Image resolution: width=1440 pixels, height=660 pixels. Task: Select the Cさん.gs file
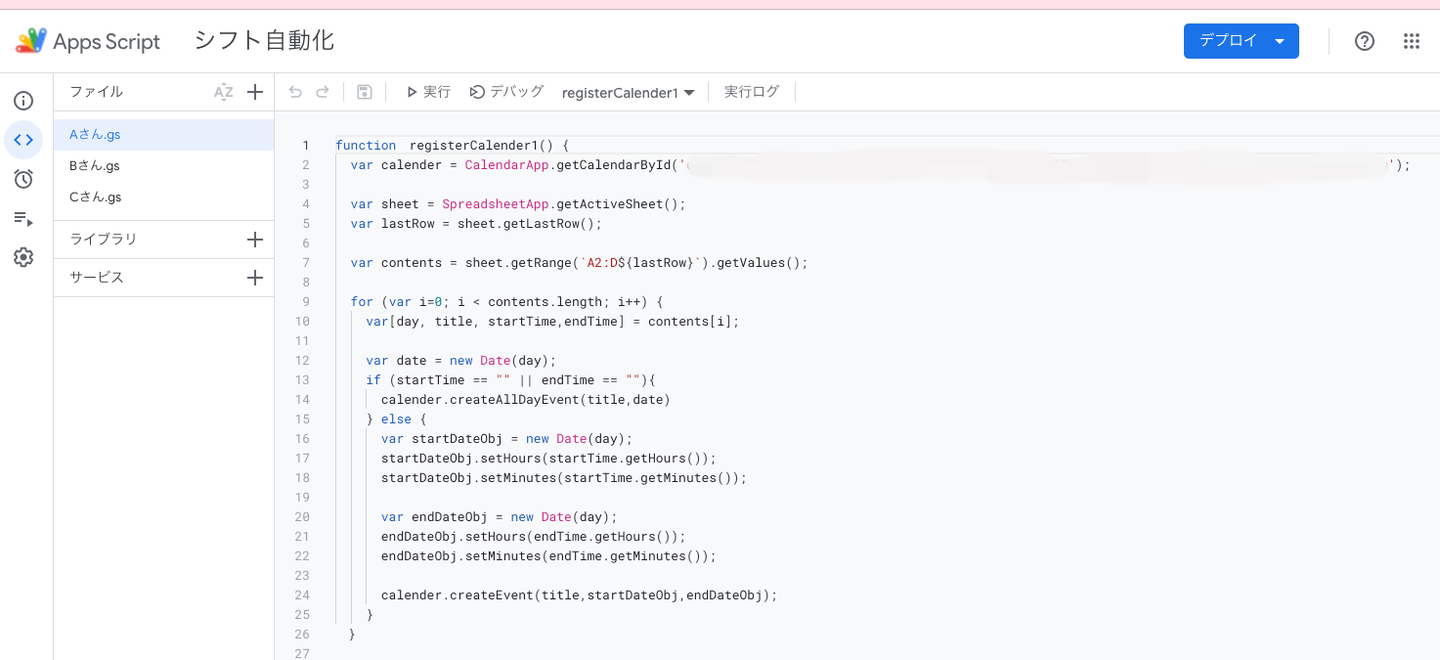pos(164,198)
